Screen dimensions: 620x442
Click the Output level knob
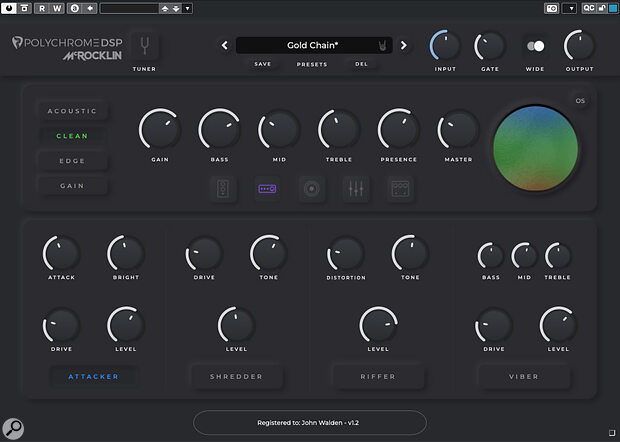coord(579,46)
